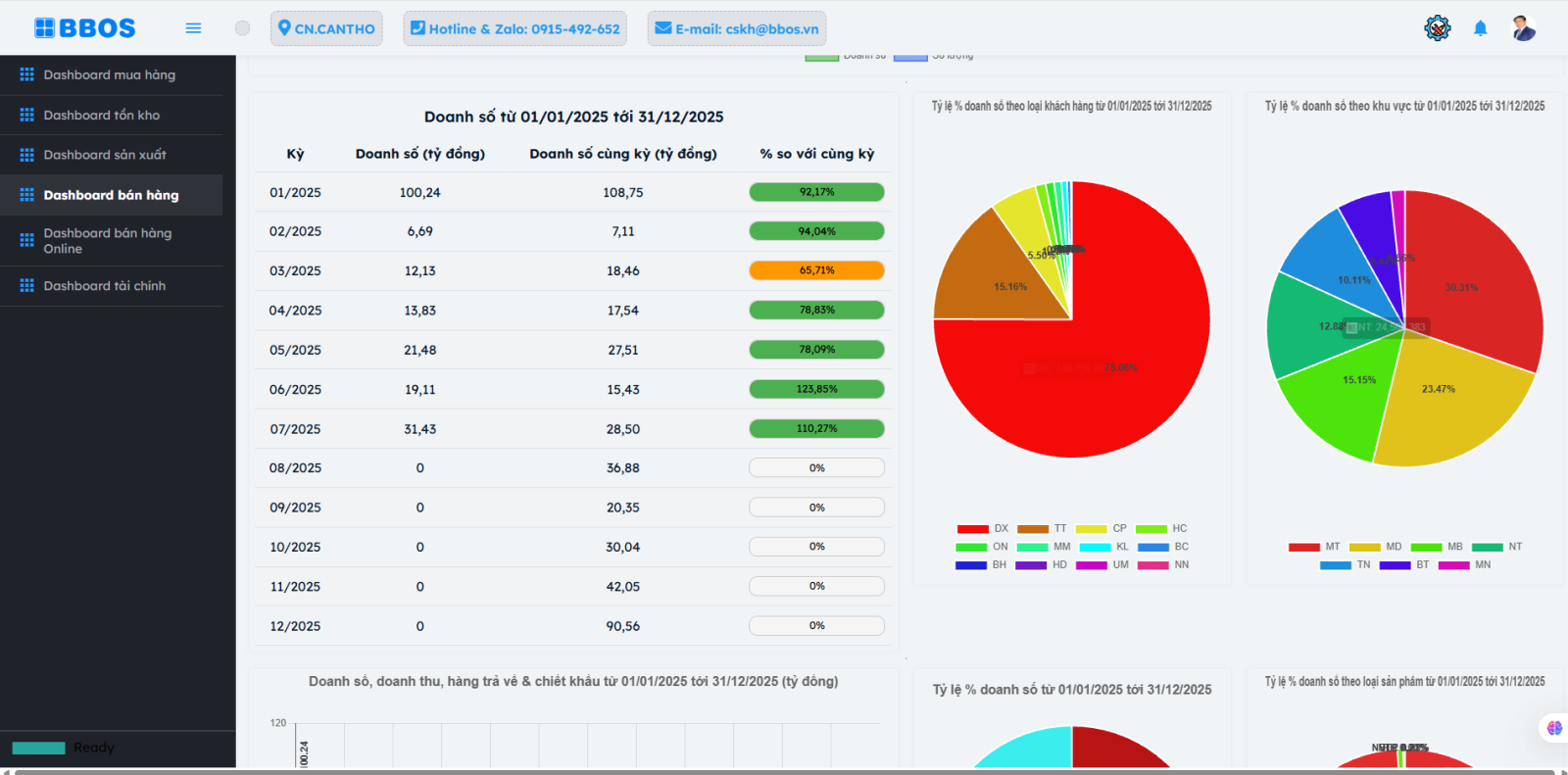Viewport: 1568px width, 775px height.
Task: Click the "12/2025" period cell
Action: click(x=295, y=626)
